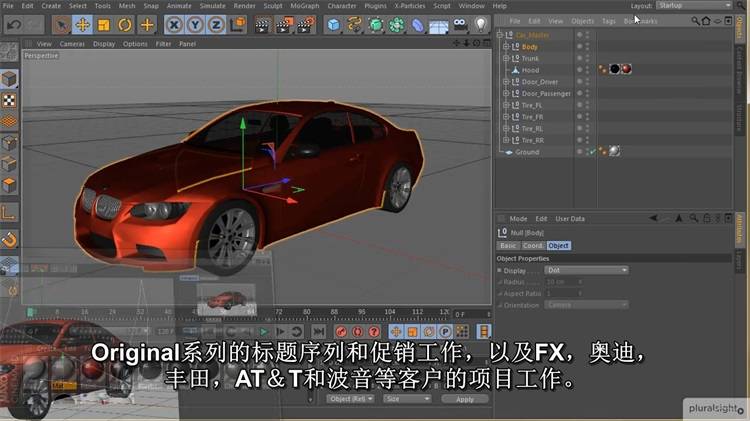Image resolution: width=750 pixels, height=421 pixels.
Task: Toggle the Y axis lock
Action: [195, 24]
